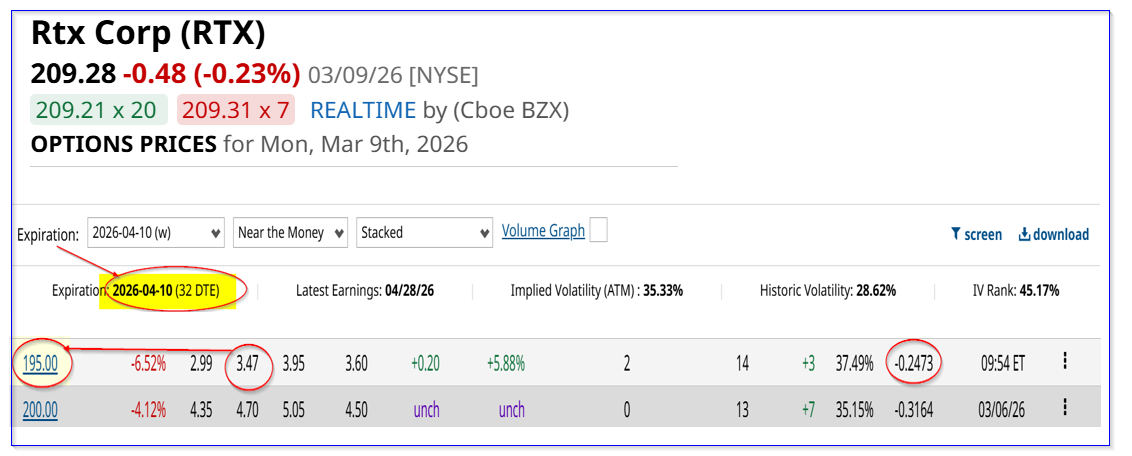
Task: Open the Stacked view dropdown
Action: tap(424, 233)
